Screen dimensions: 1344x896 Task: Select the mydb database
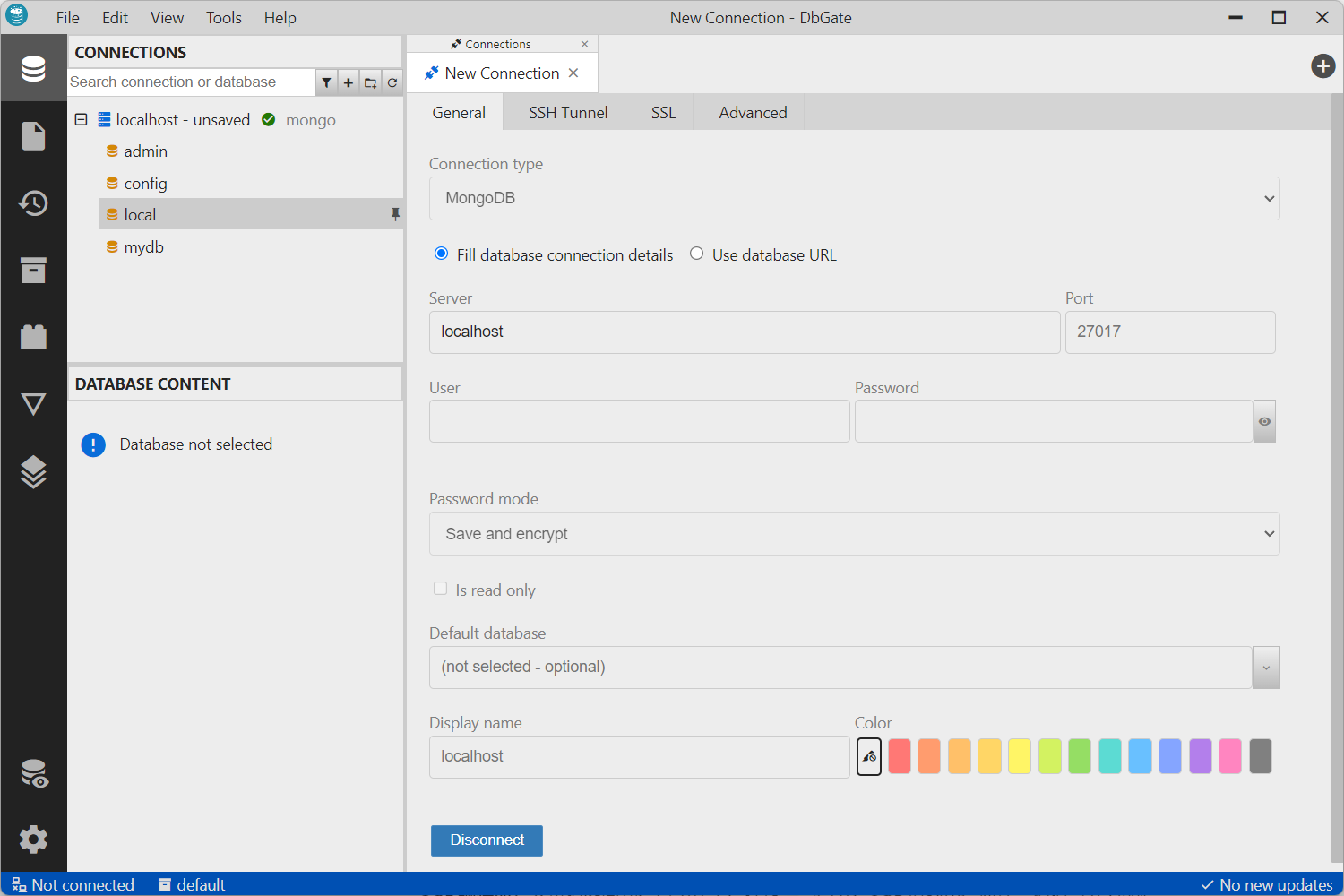[x=143, y=247]
